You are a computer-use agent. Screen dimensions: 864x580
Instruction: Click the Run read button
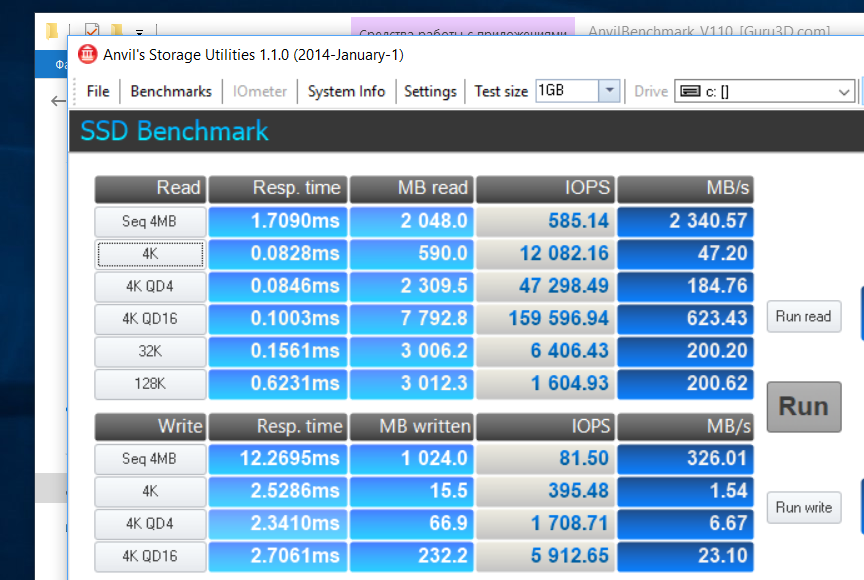click(x=804, y=316)
